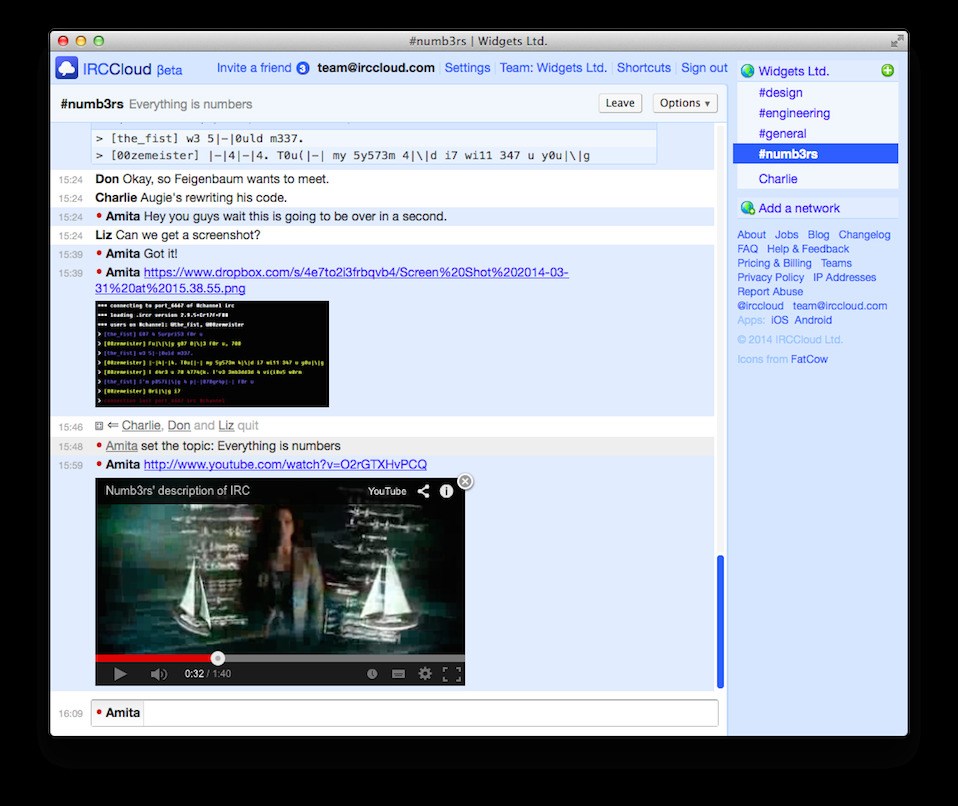Expand collapsed quit messages at 15:46
Viewport: 958px width, 806px height.
tap(99, 426)
